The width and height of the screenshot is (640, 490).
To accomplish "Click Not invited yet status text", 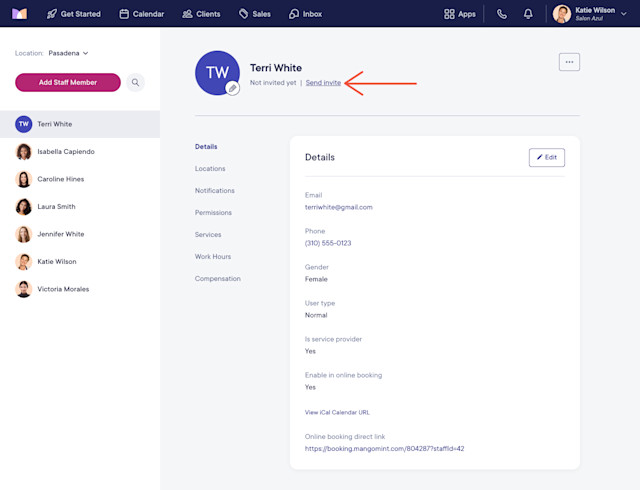I will click(x=273, y=82).
